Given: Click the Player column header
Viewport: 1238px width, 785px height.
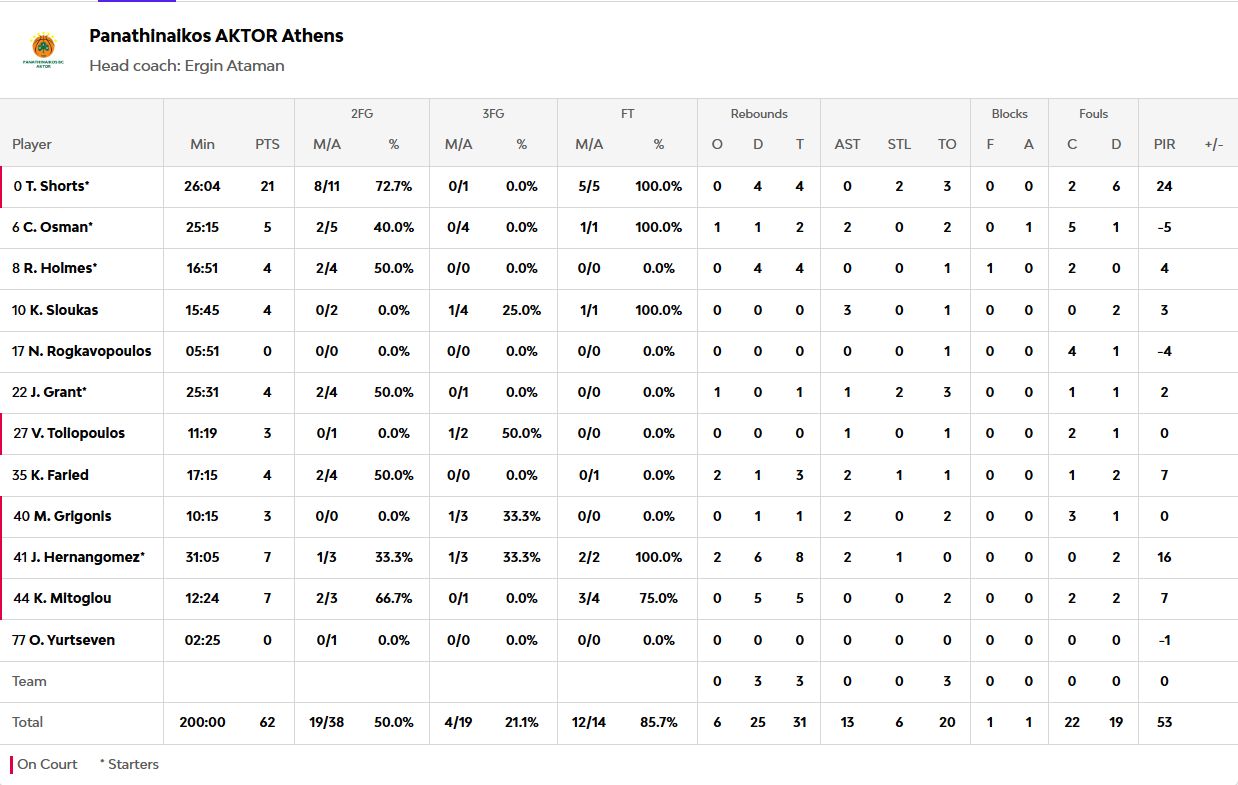Looking at the screenshot, I should [32, 144].
